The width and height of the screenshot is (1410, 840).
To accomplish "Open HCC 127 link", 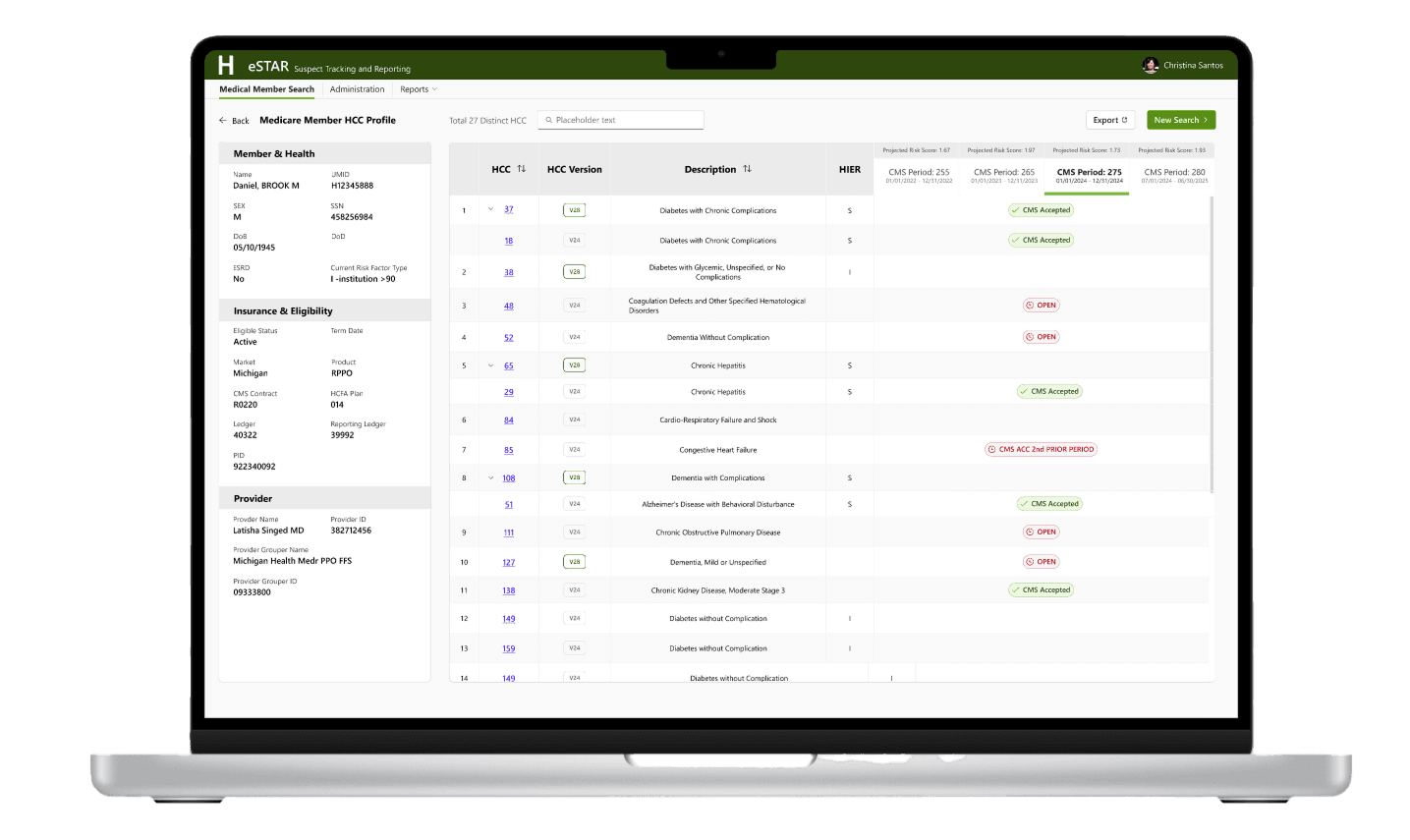I will click(x=509, y=563).
